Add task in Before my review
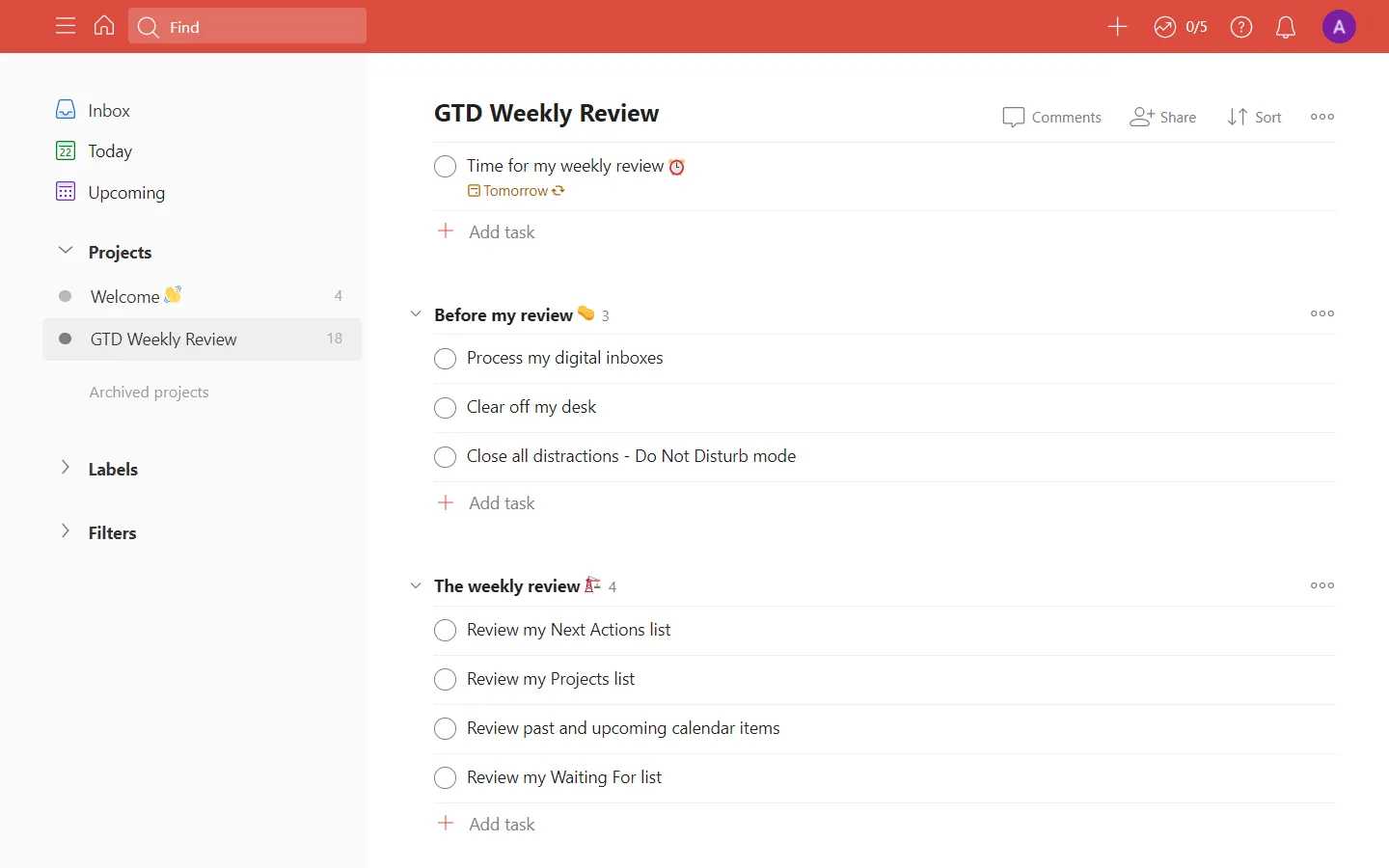Viewport: 1389px width, 868px height. (486, 503)
